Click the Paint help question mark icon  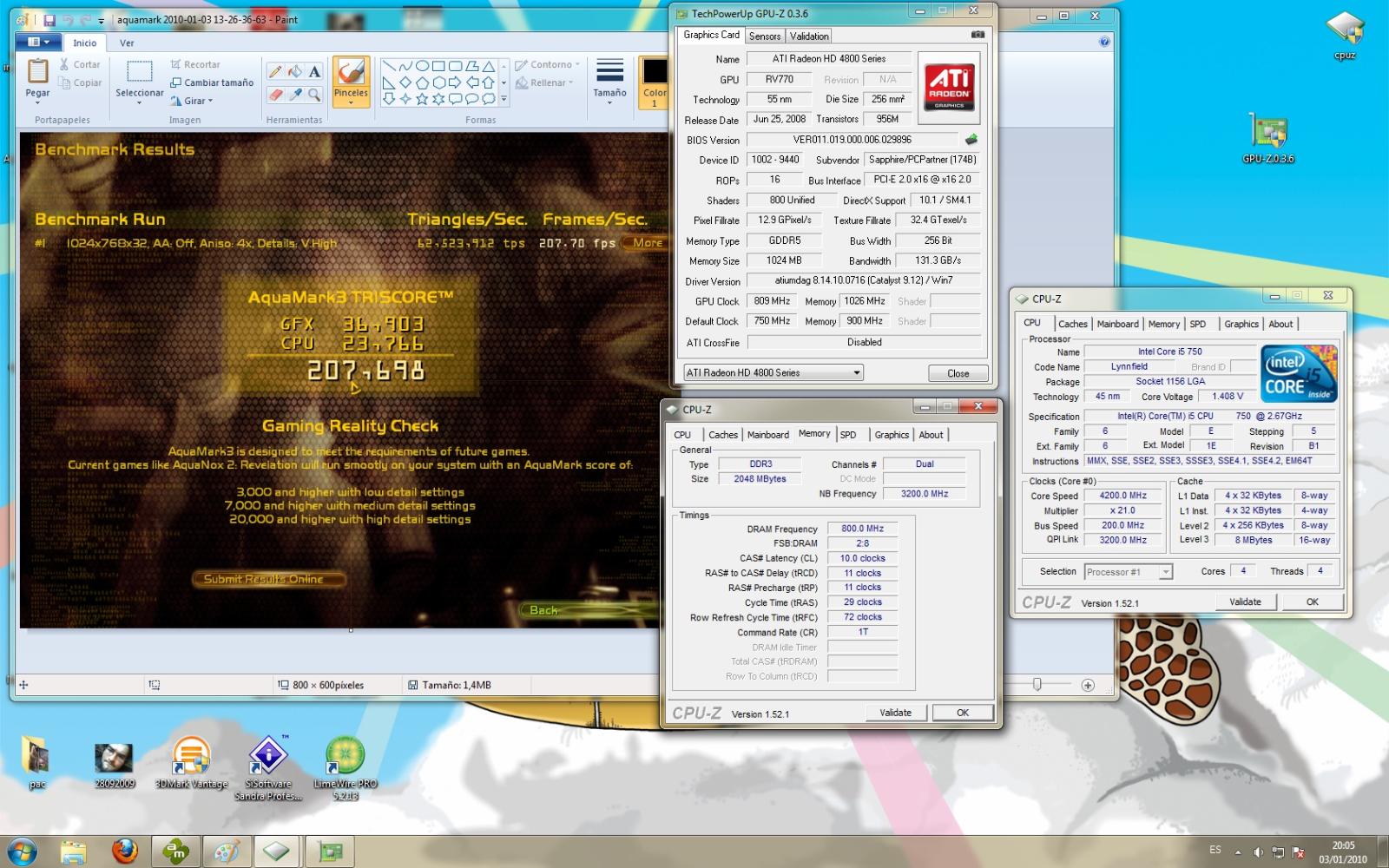1104,41
